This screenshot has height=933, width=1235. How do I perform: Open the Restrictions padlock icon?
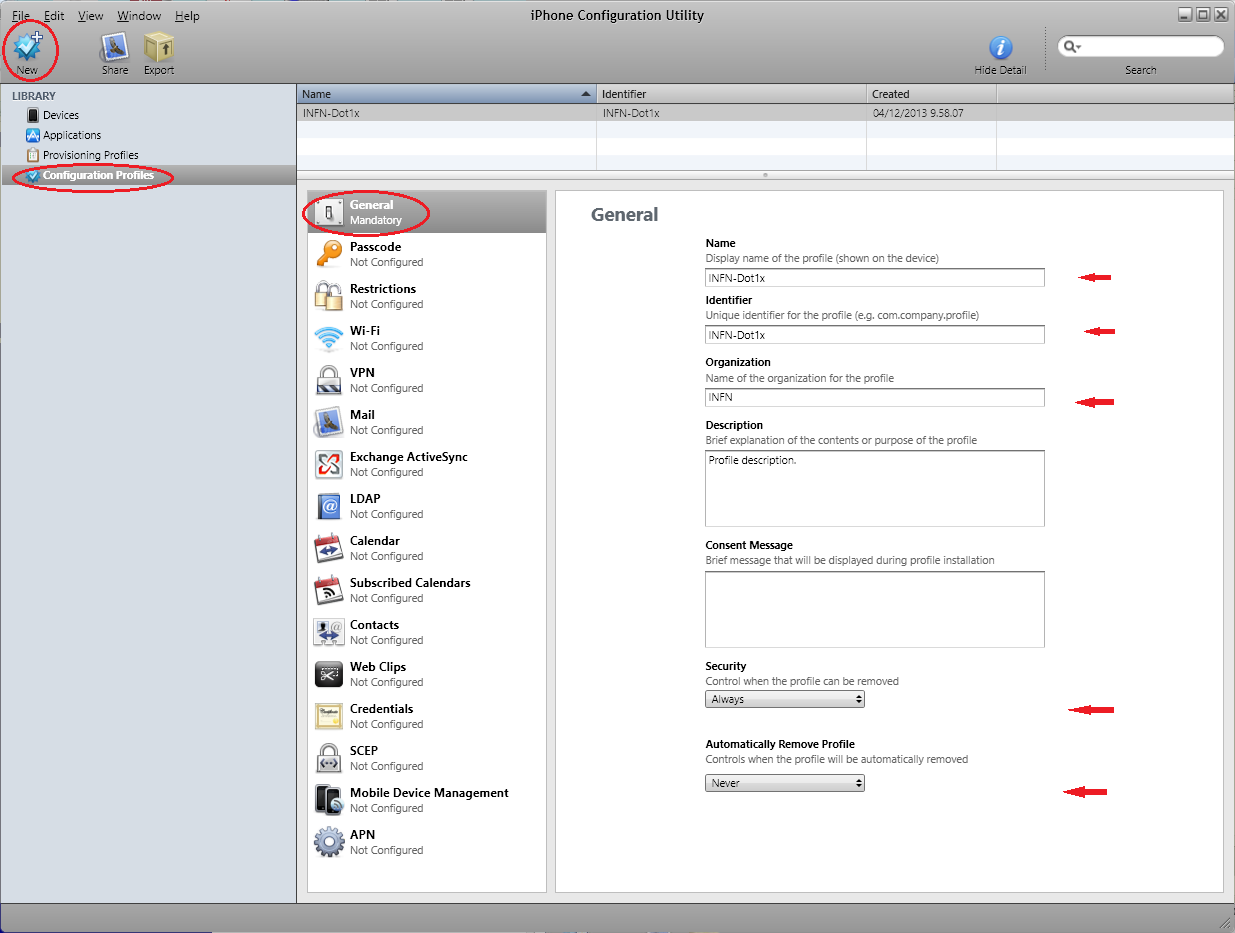coord(329,296)
